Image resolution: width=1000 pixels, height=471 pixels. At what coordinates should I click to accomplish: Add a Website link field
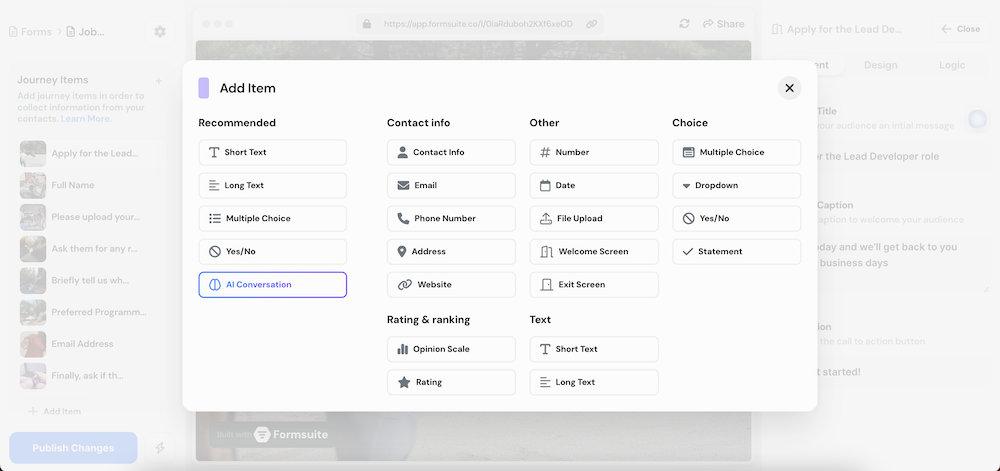(451, 285)
